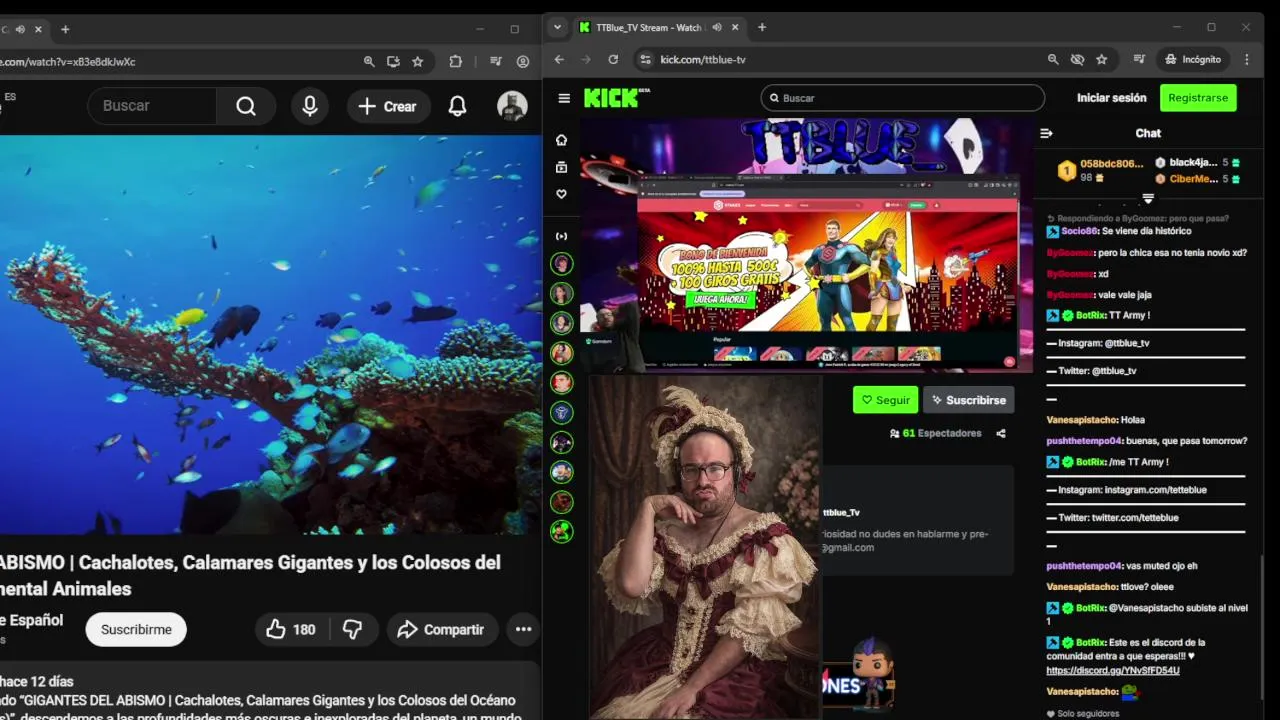Screen dimensions: 1280x720
Task: Collapse the Kick chat panel arrow icon
Action: 1046,133
